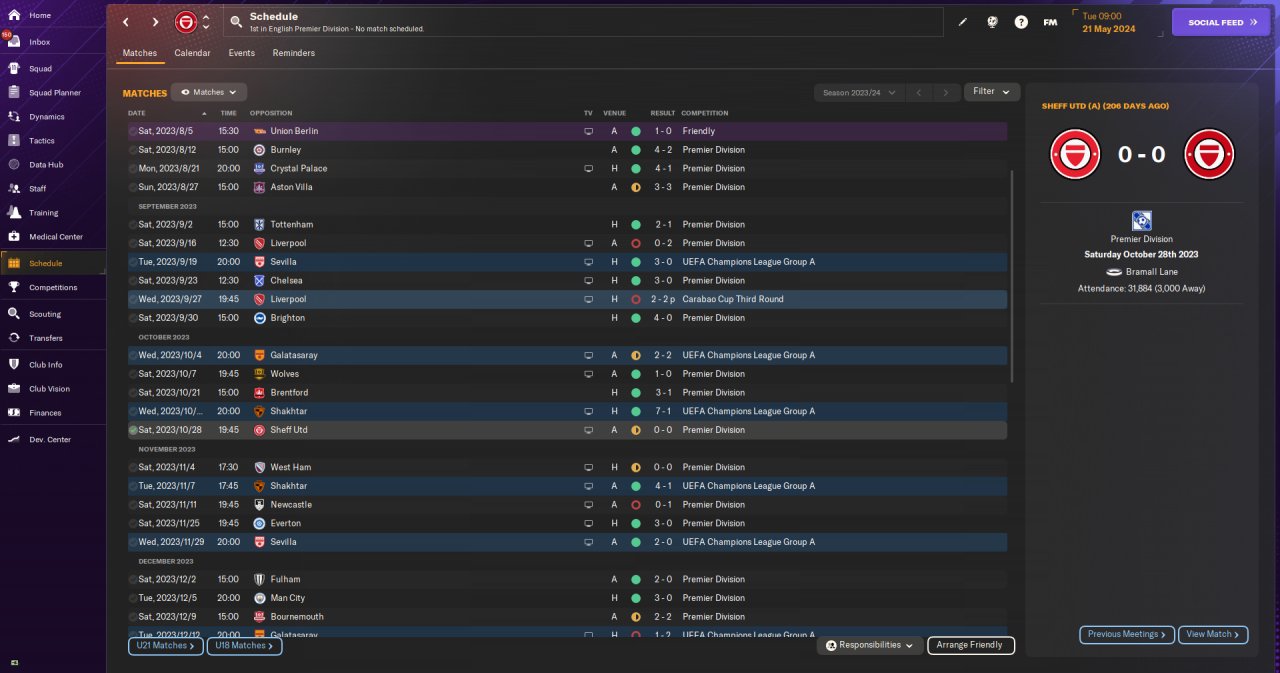The width and height of the screenshot is (1280, 673).
Task: Open the Club Vision sidebar icon
Action: [14, 389]
